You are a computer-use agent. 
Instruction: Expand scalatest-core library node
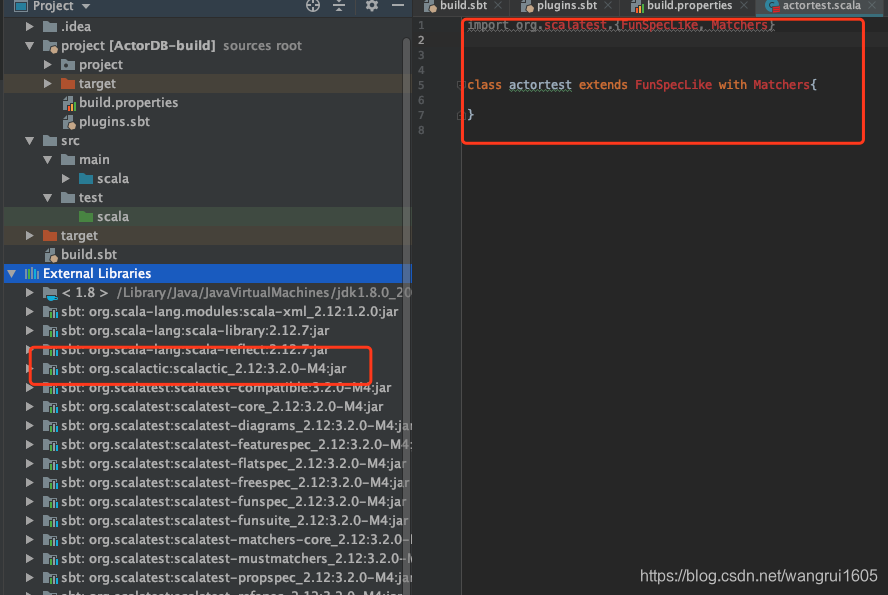29,406
